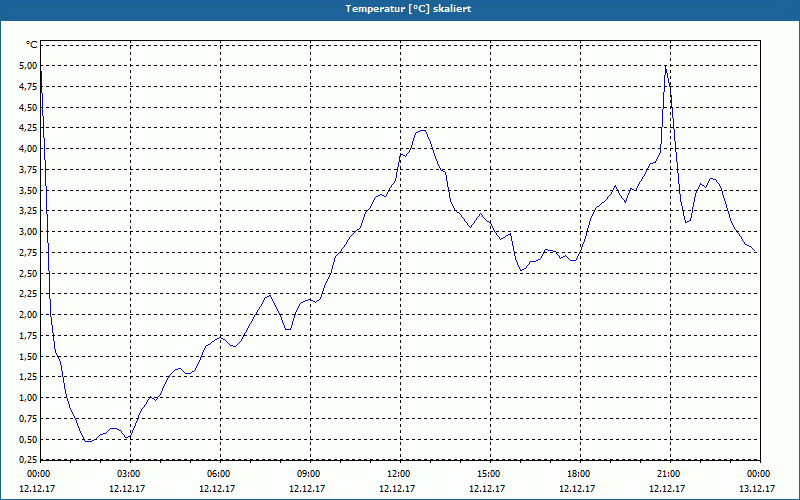Click the 2,50 y-axis label
This screenshot has height=500, width=800.
[28, 273]
